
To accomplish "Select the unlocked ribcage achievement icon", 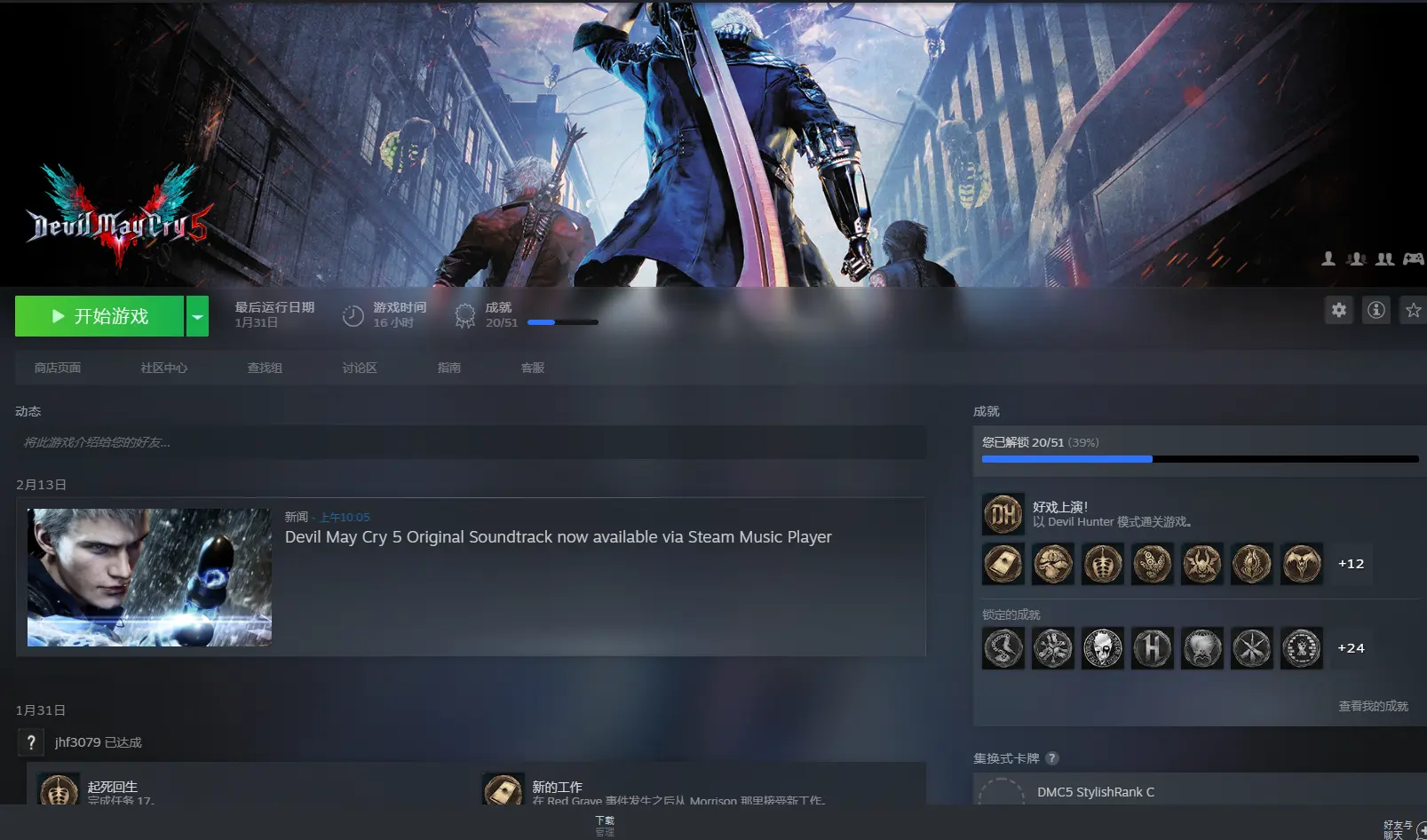I will pos(1103,564).
